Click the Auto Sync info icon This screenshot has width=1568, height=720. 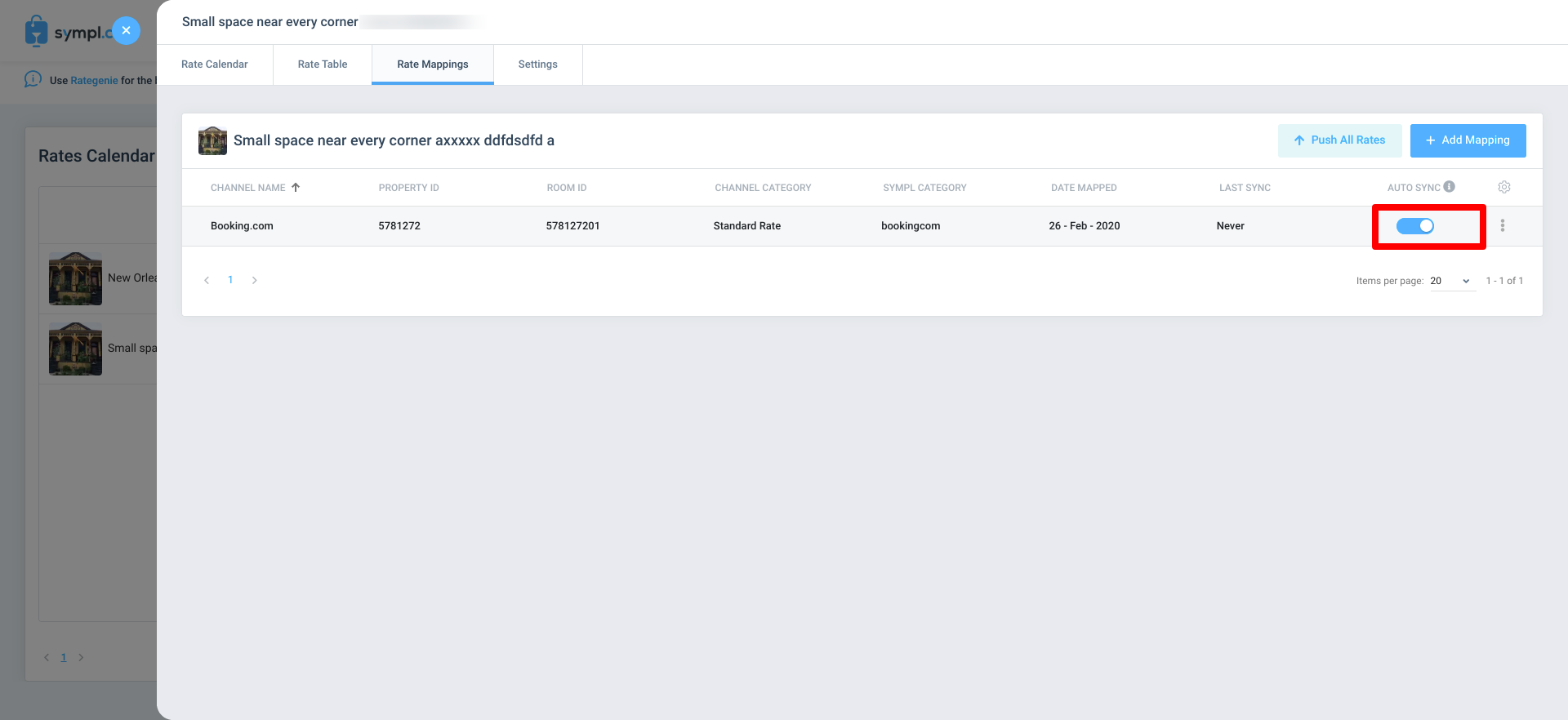(x=1450, y=187)
